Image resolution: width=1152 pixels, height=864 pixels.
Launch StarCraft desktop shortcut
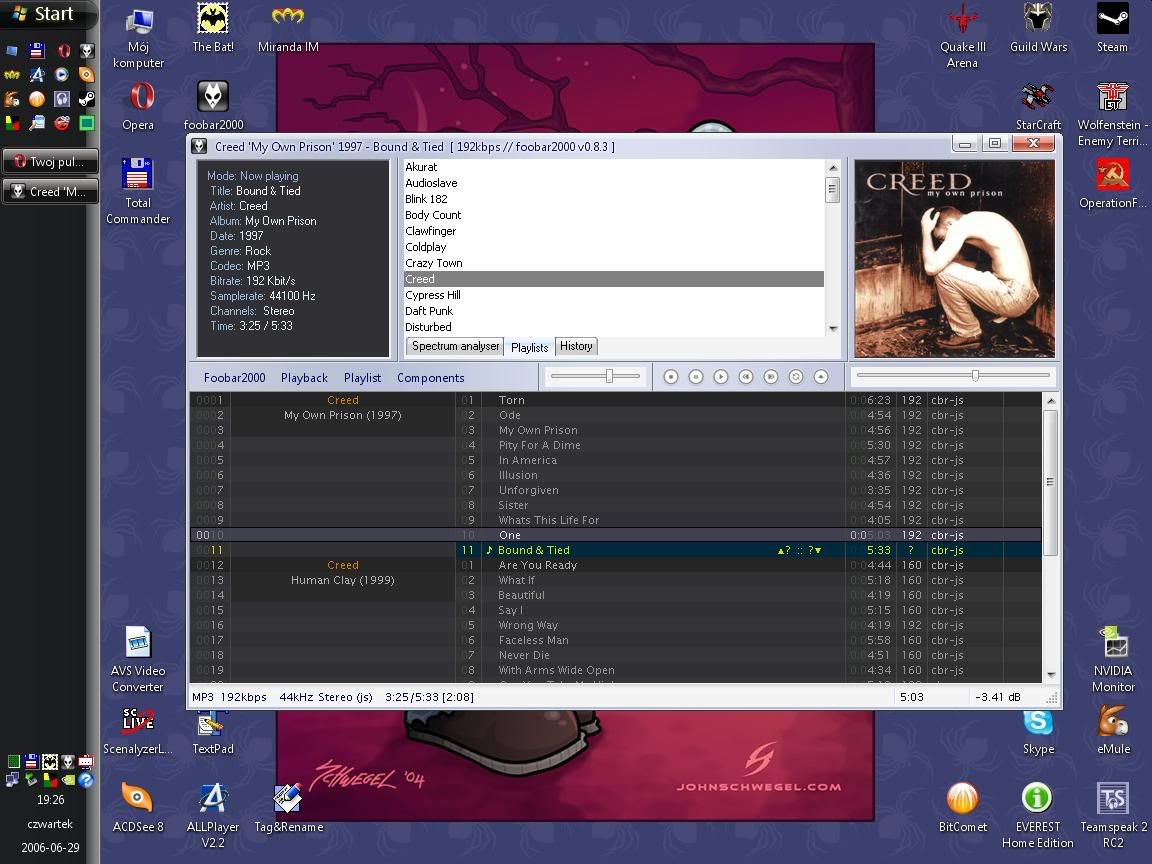[1038, 106]
